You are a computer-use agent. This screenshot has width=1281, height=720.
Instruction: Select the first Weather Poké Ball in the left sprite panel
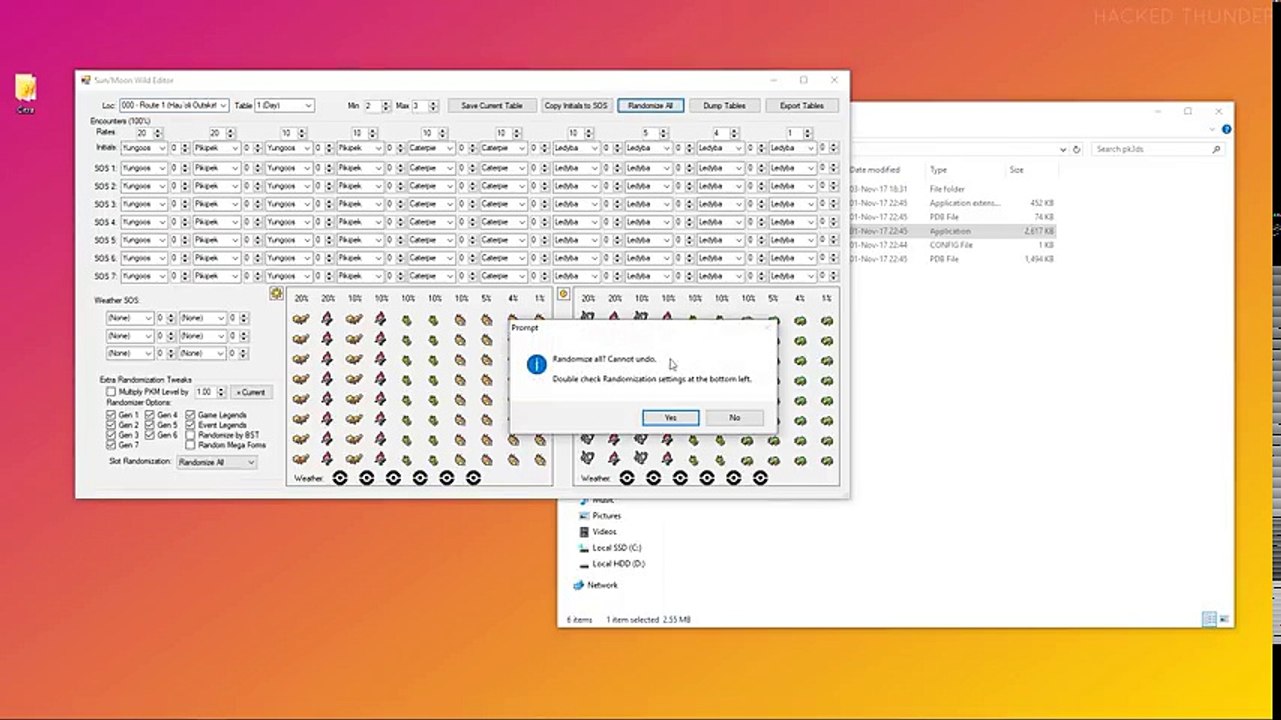coord(339,478)
